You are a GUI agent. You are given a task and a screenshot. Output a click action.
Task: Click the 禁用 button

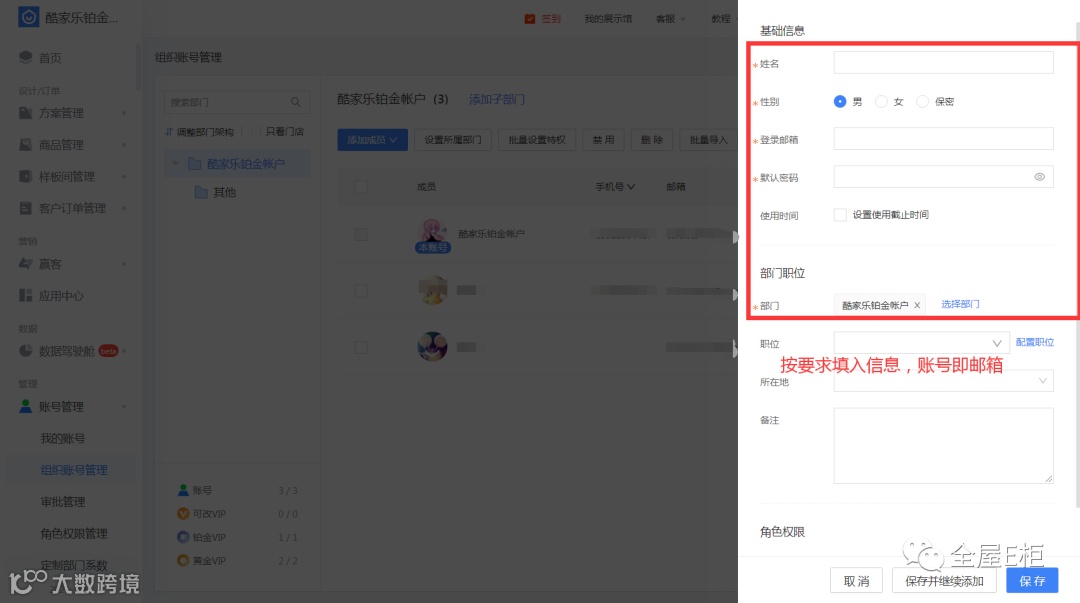click(x=603, y=140)
